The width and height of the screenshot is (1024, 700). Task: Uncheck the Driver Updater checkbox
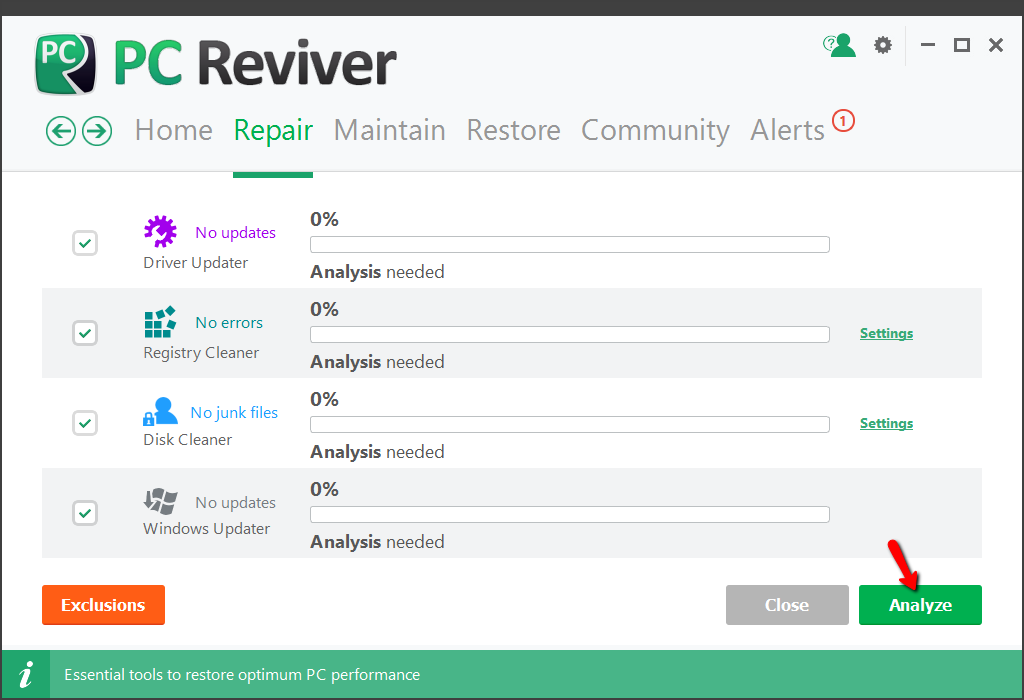[x=85, y=243]
